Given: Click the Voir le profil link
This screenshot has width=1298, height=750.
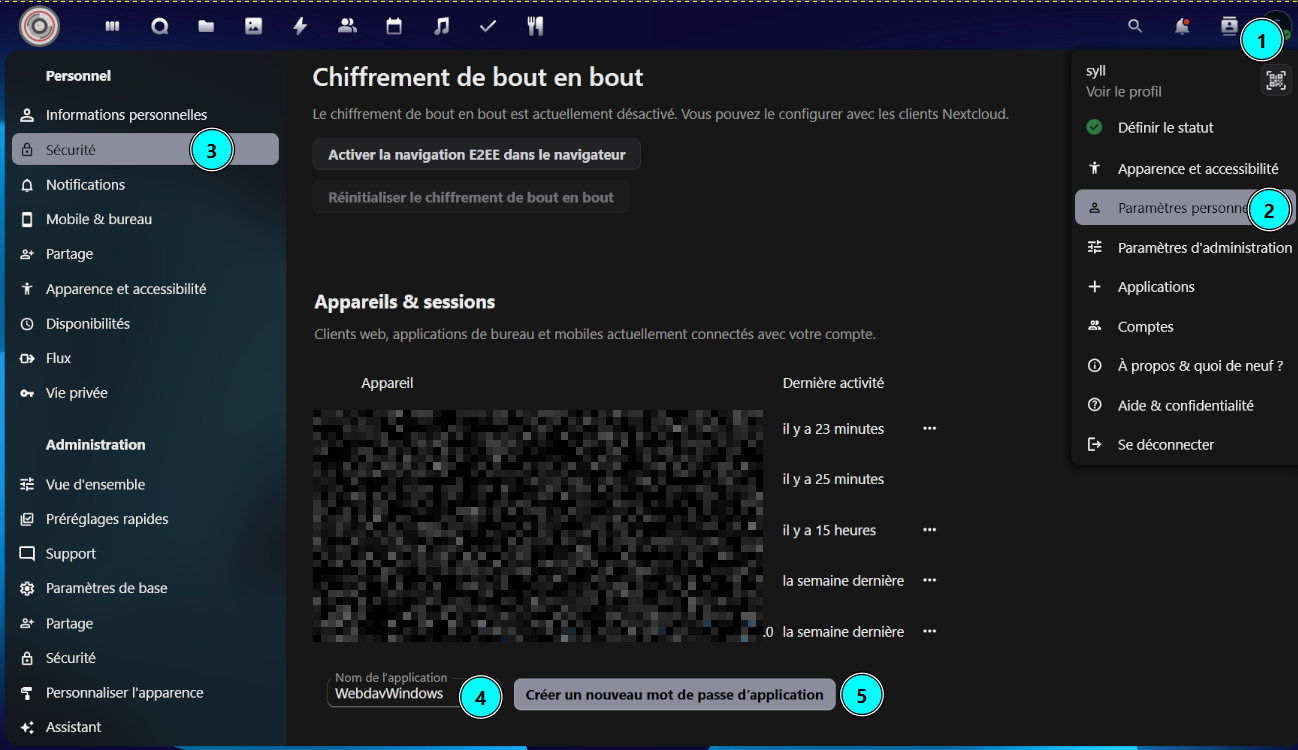Looking at the screenshot, I should pyautogui.click(x=1123, y=92).
